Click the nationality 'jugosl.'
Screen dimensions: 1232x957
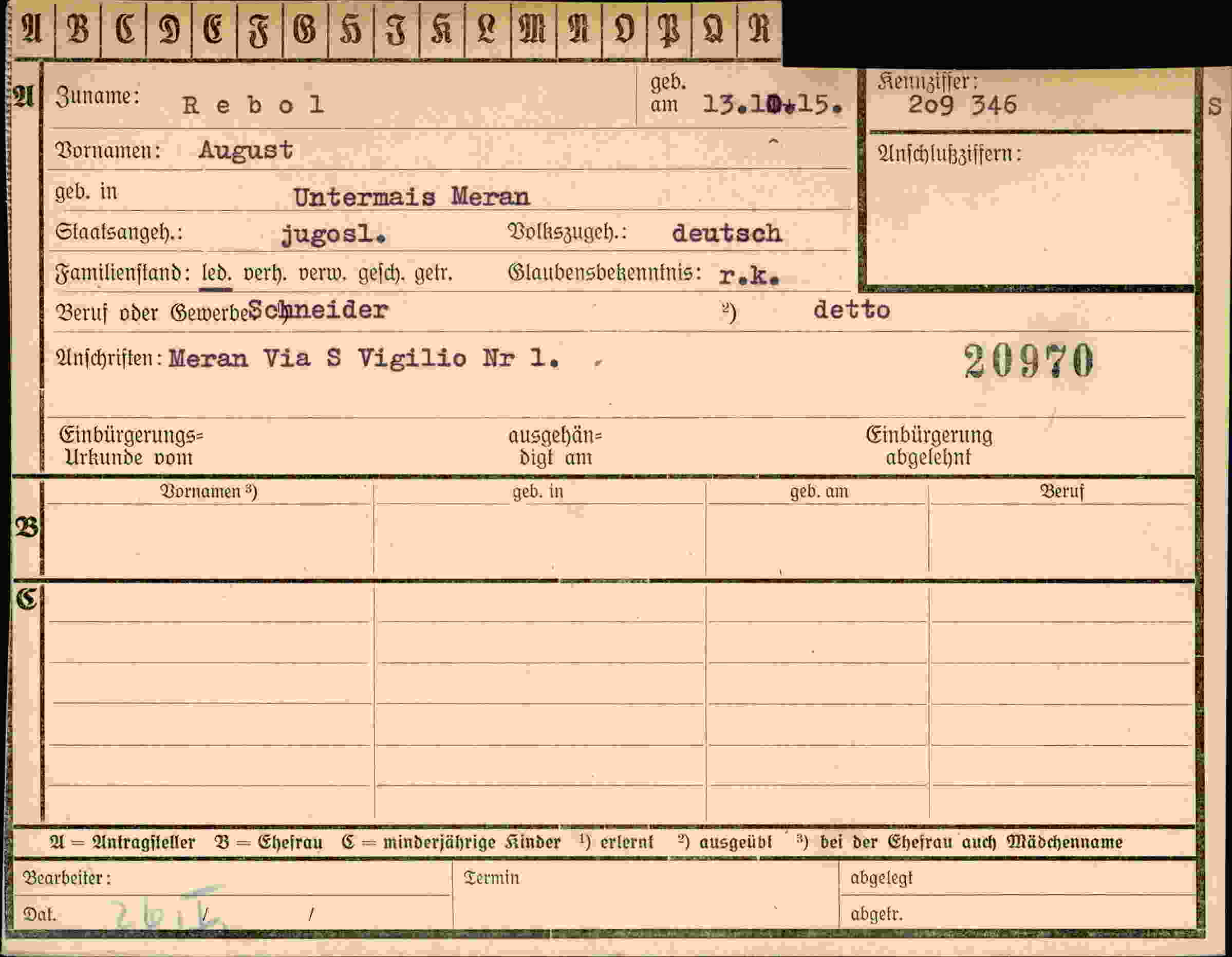[x=334, y=234]
